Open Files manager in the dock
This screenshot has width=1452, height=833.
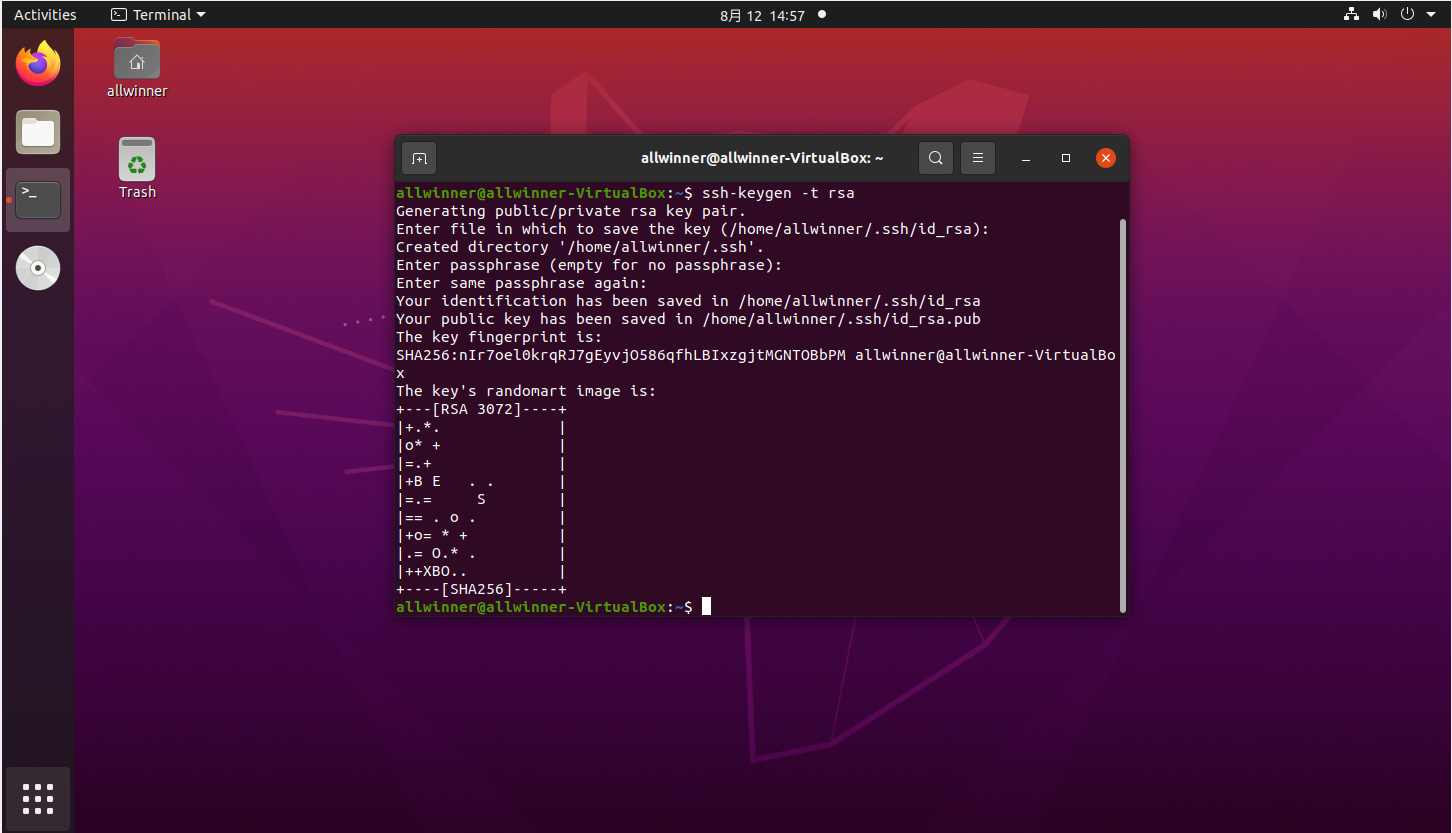[x=38, y=132]
